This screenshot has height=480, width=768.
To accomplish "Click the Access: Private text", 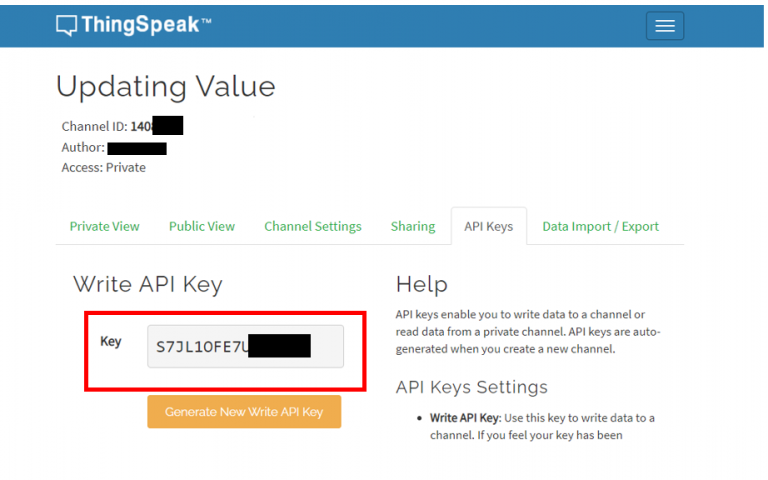I will (x=104, y=168).
